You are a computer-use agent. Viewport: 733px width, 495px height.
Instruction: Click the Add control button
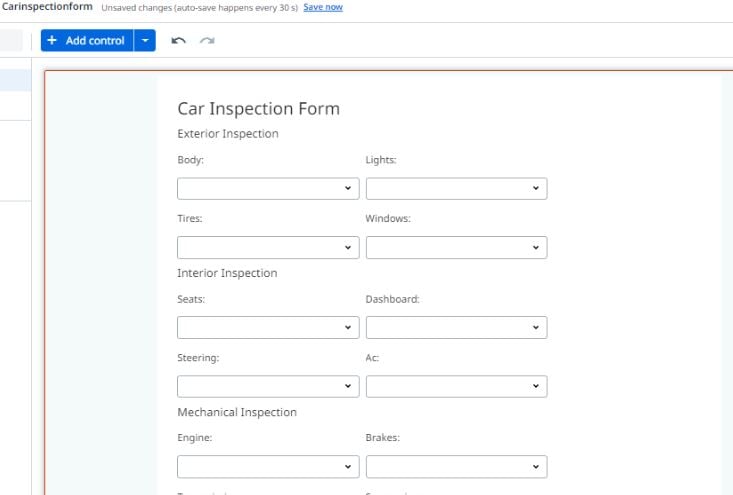point(87,41)
